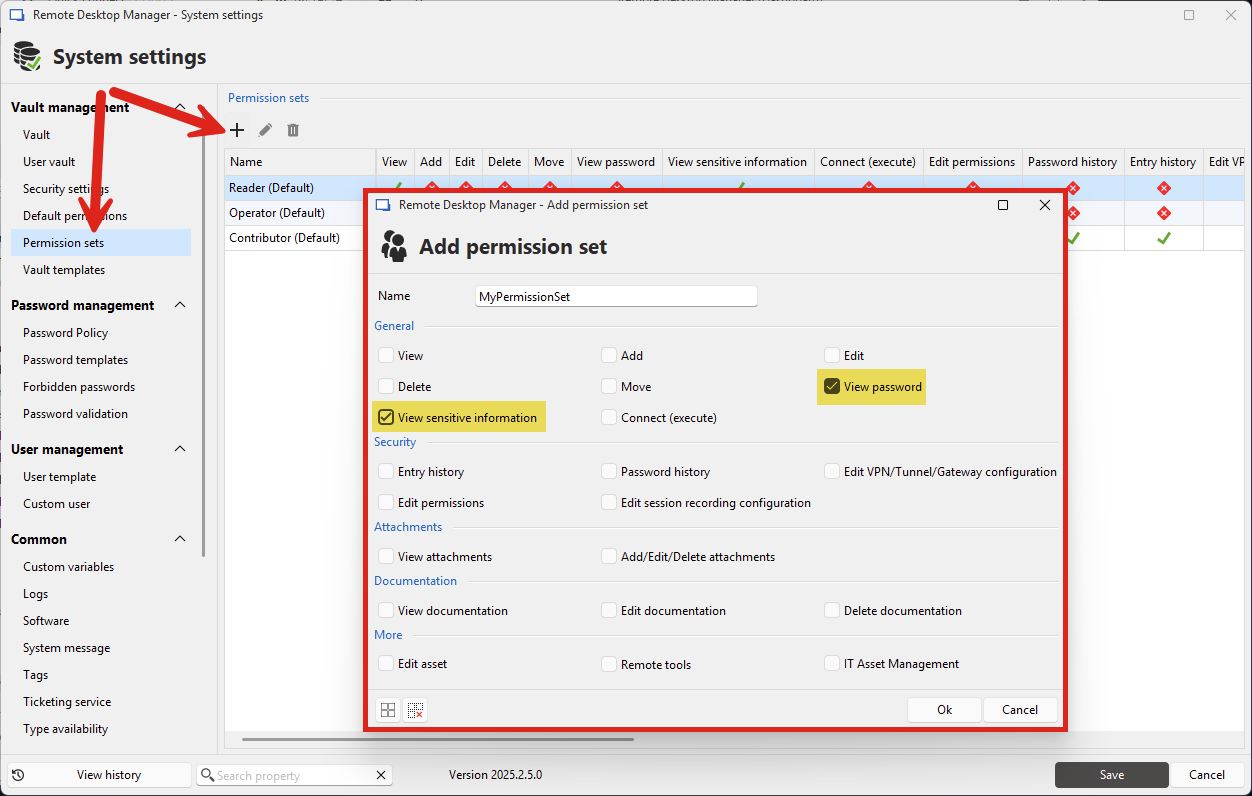Tick the View documentation checkbox
Viewport: 1252px width, 796px height.
pos(386,611)
